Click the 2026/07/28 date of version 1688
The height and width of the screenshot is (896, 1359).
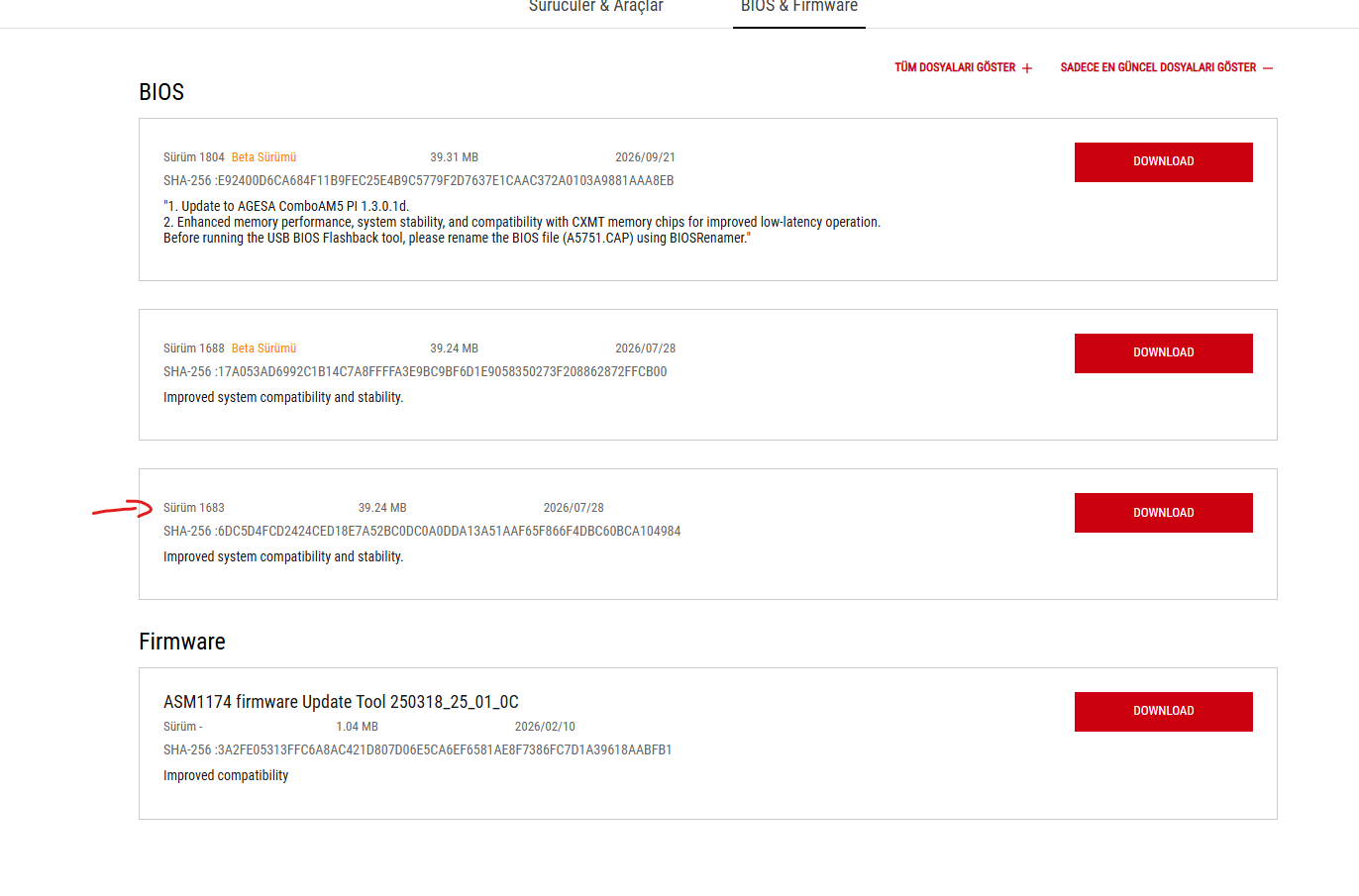pyautogui.click(x=646, y=348)
